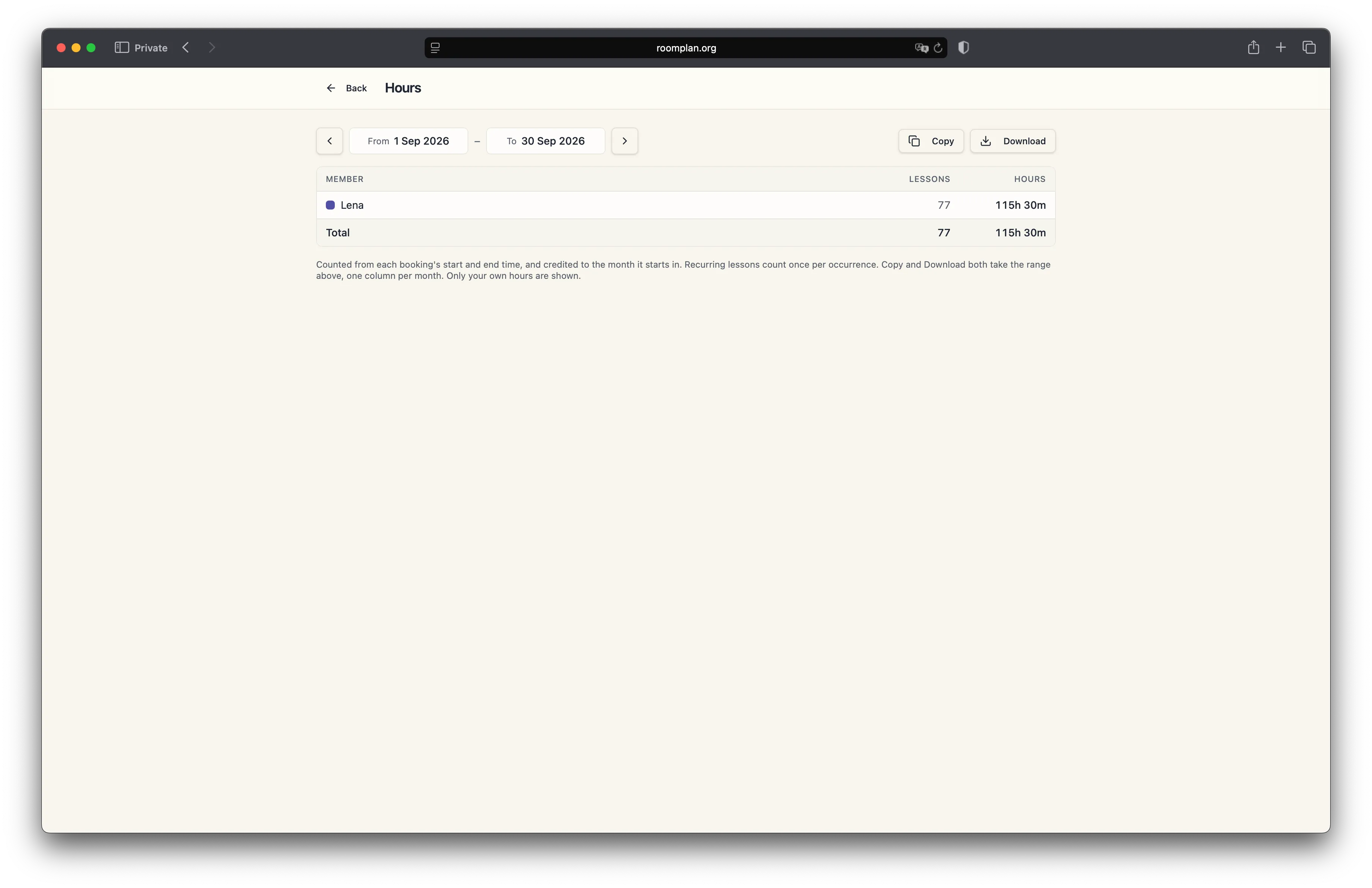Screen dimensions: 1372x888
Task: Click the MEMBER column header
Action: point(345,179)
